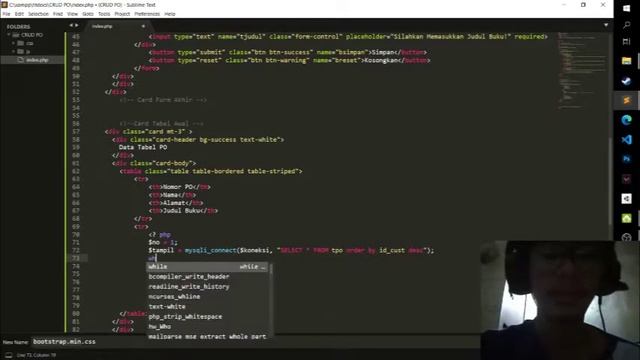Launch Steam from the taskbar
This screenshot has width=640, height=360.
627,81
